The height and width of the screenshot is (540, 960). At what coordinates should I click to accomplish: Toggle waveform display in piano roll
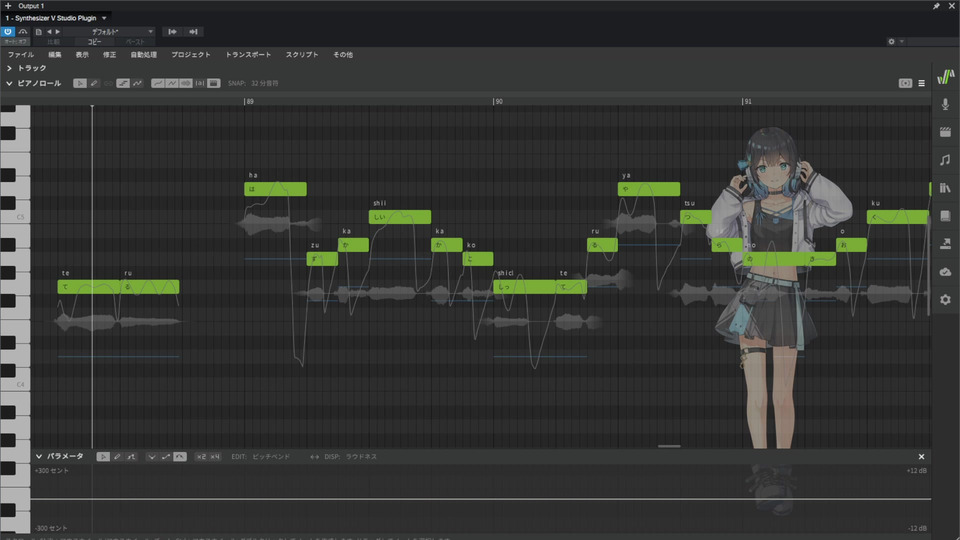click(x=186, y=83)
